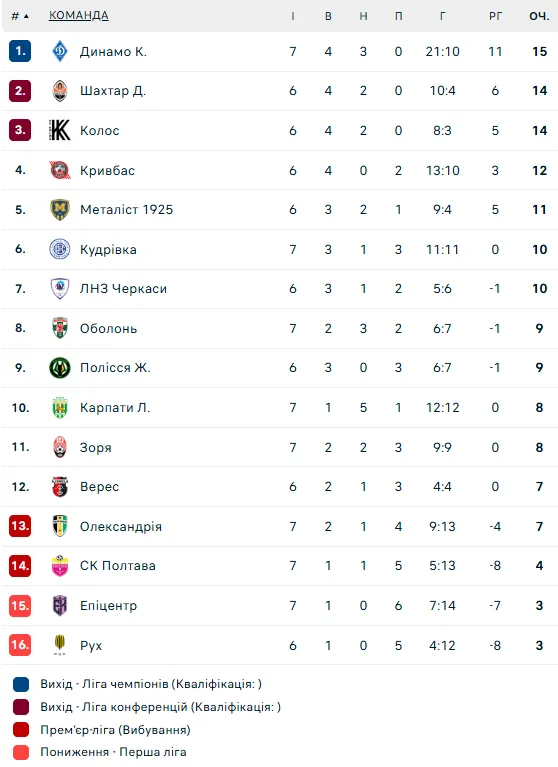This screenshot has width=558, height=767.
Task: Click the Рух club emblem
Action: click(60, 645)
